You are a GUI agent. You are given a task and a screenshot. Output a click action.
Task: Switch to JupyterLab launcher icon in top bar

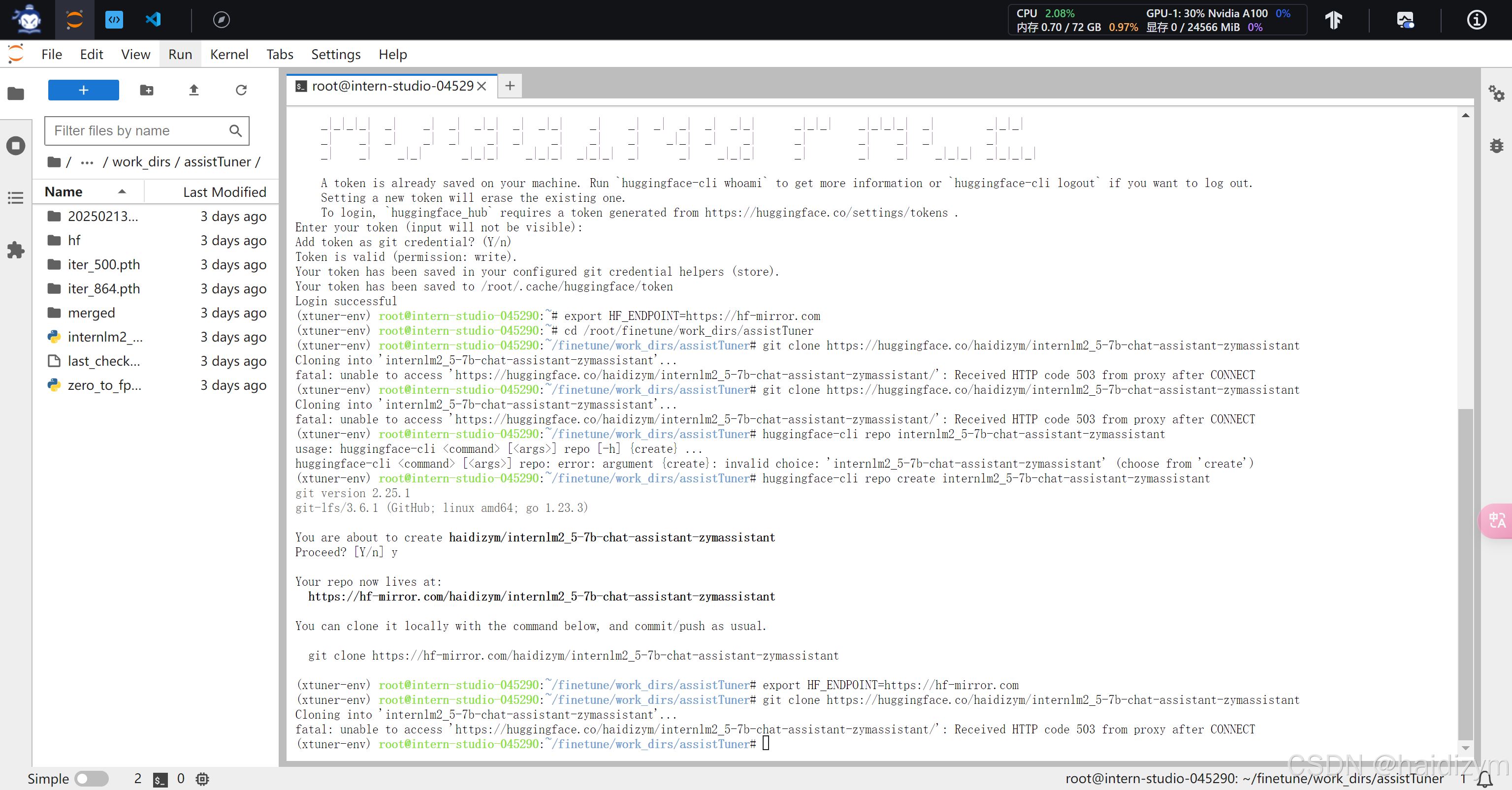click(x=74, y=19)
